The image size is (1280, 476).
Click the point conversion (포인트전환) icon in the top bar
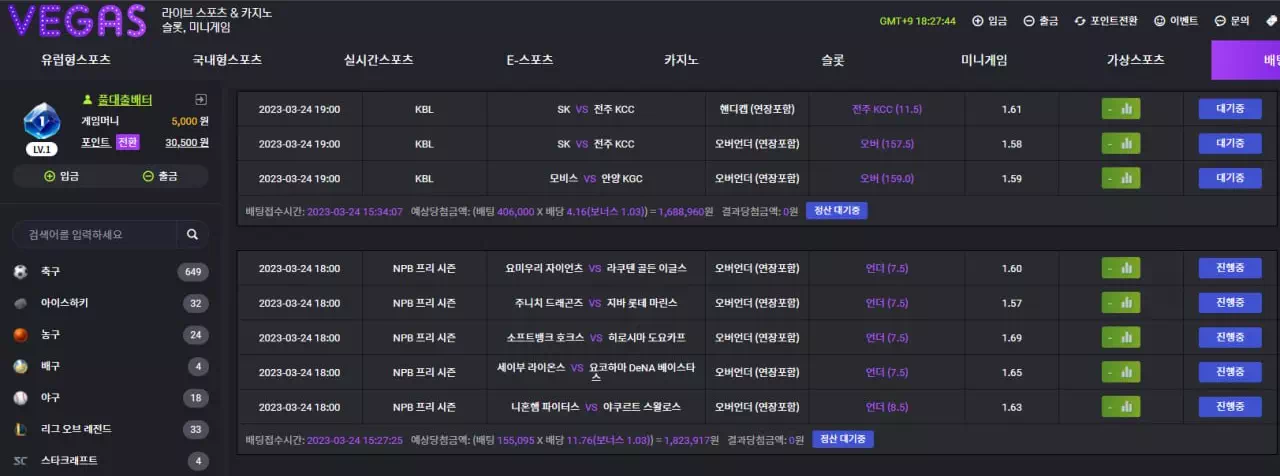click(x=1080, y=20)
